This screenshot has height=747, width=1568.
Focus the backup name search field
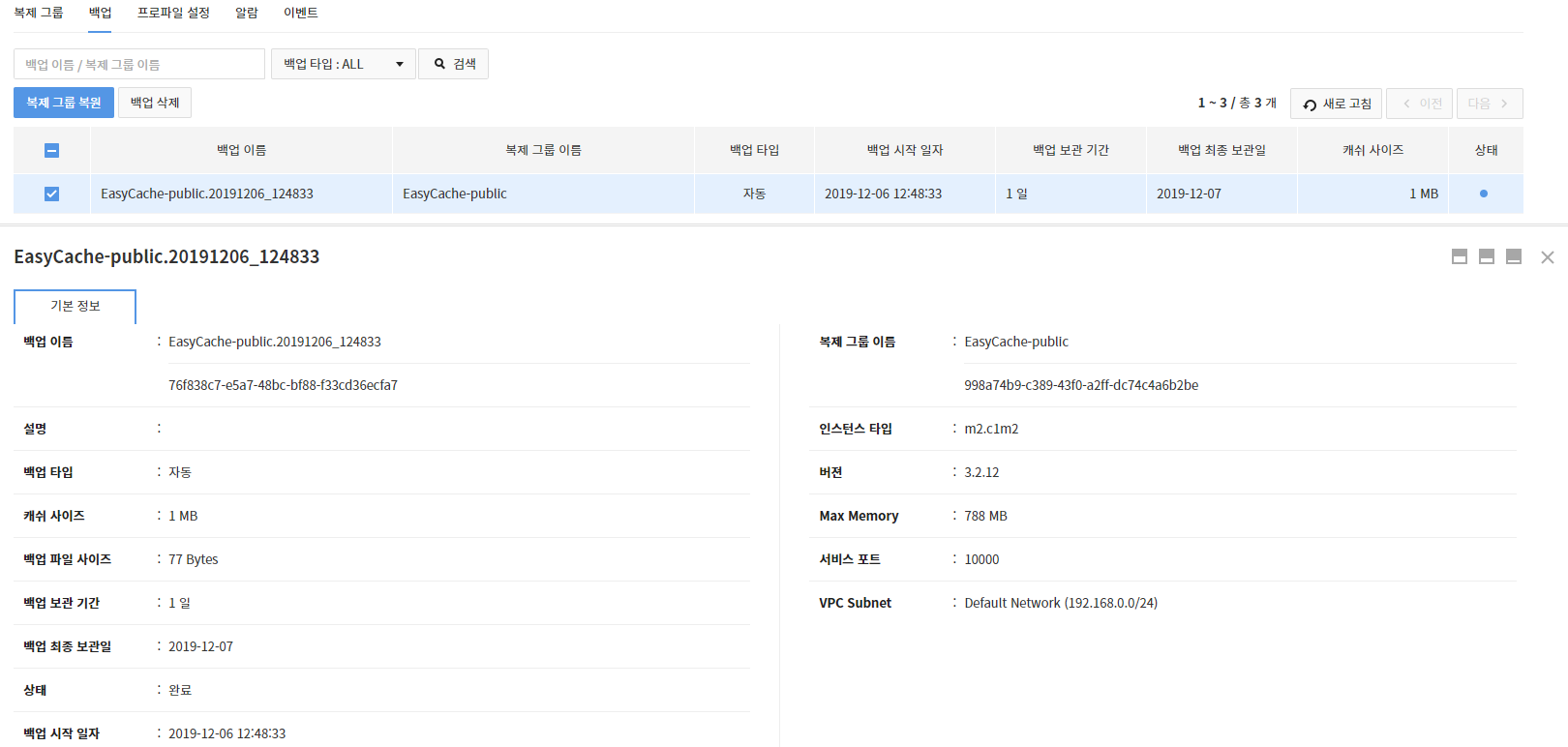point(139,64)
